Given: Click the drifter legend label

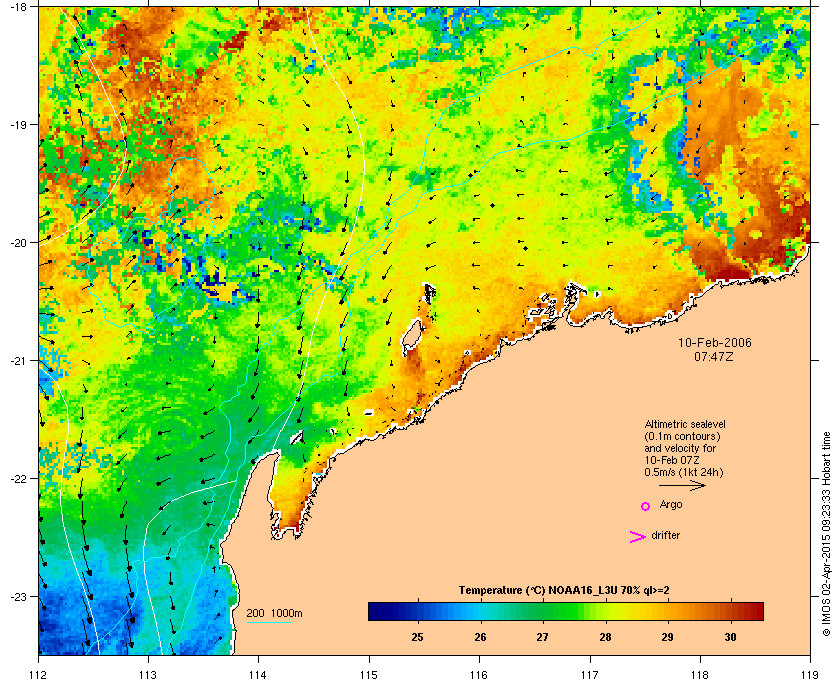Looking at the screenshot, I should (665, 535).
